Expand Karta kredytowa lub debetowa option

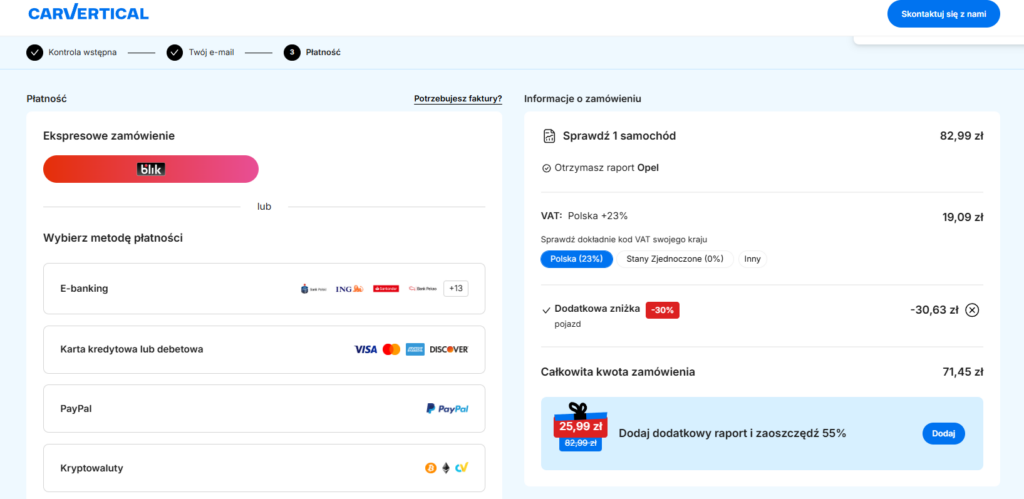pyautogui.click(x=131, y=350)
